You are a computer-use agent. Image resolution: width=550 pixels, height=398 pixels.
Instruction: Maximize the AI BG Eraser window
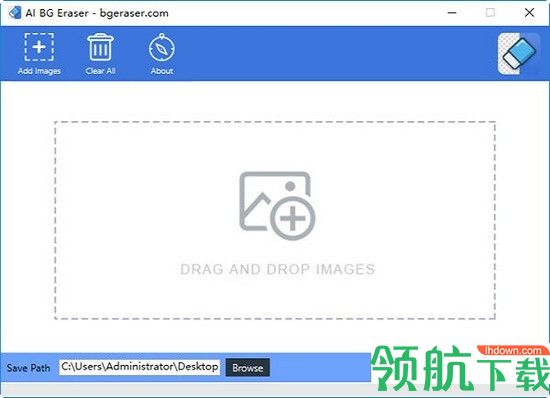[x=490, y=13]
